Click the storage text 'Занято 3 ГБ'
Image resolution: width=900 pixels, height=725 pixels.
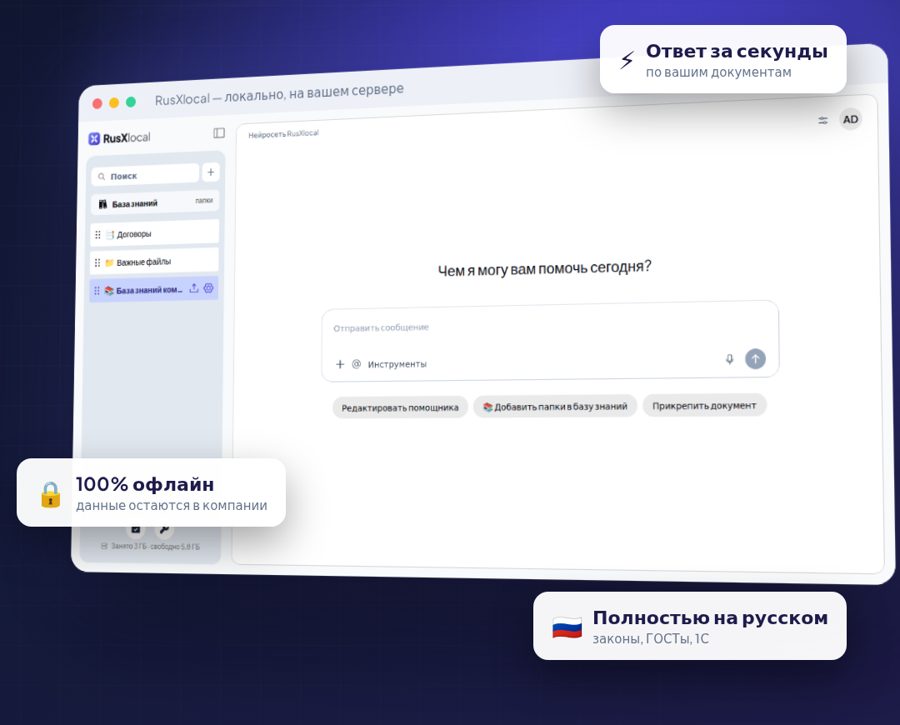[129, 546]
